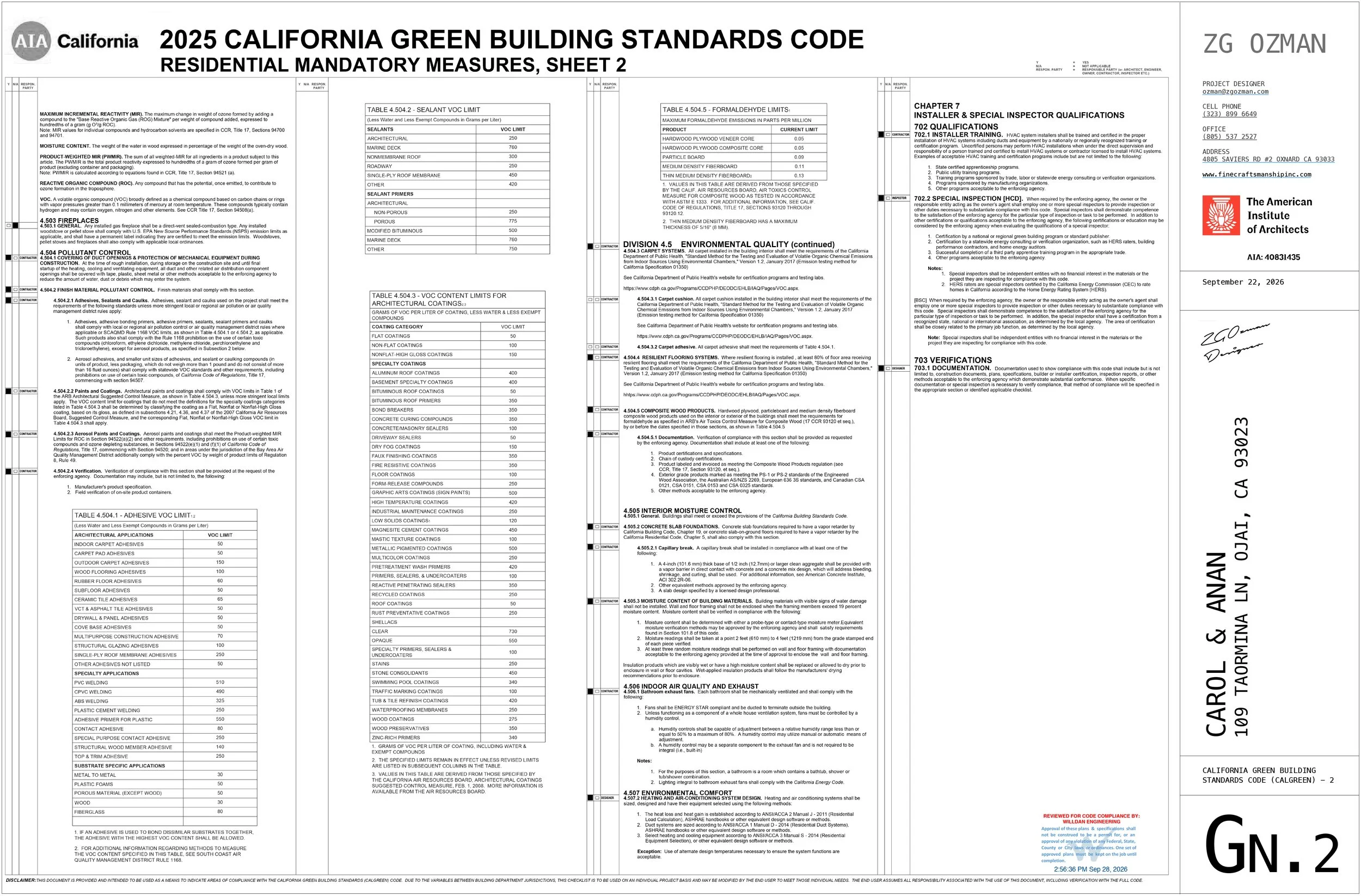Click the AIA: 40831435 member number
The height and width of the screenshot is (896, 1361).
[1273, 257]
